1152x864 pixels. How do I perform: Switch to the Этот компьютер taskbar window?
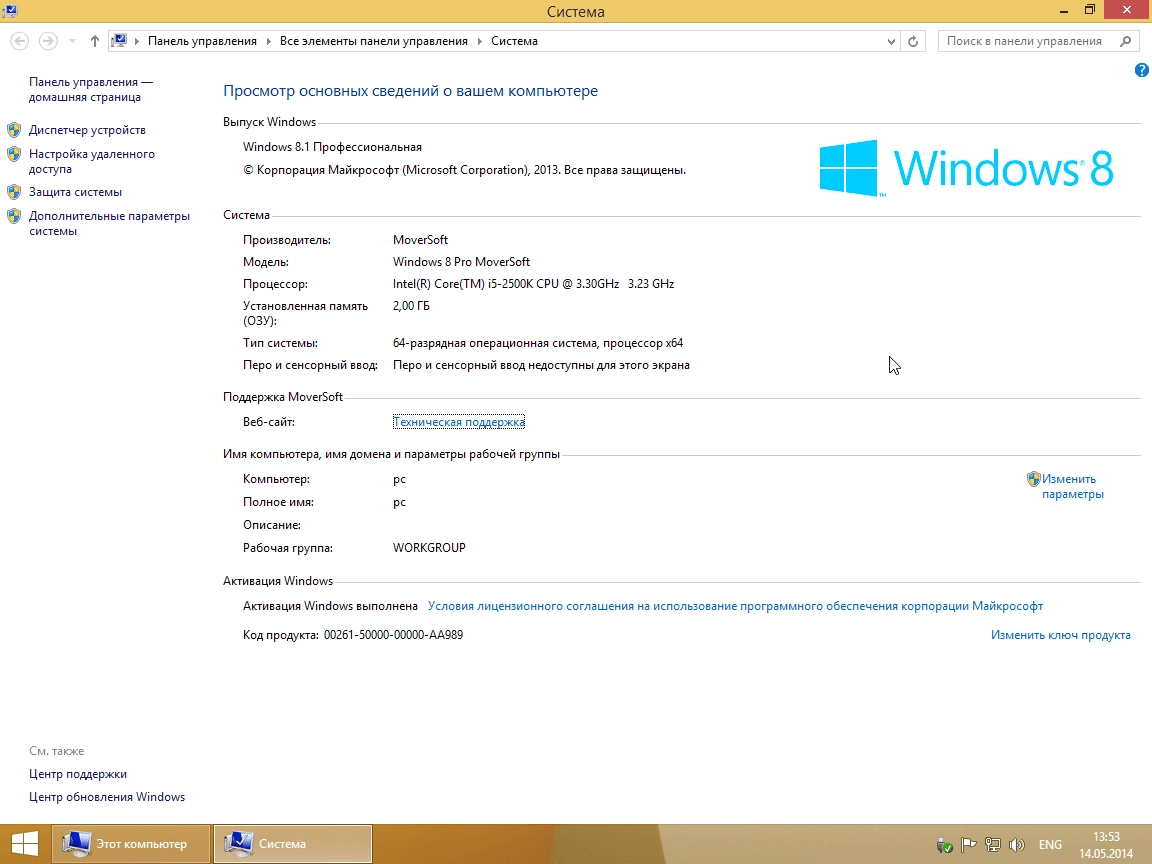tap(131, 843)
